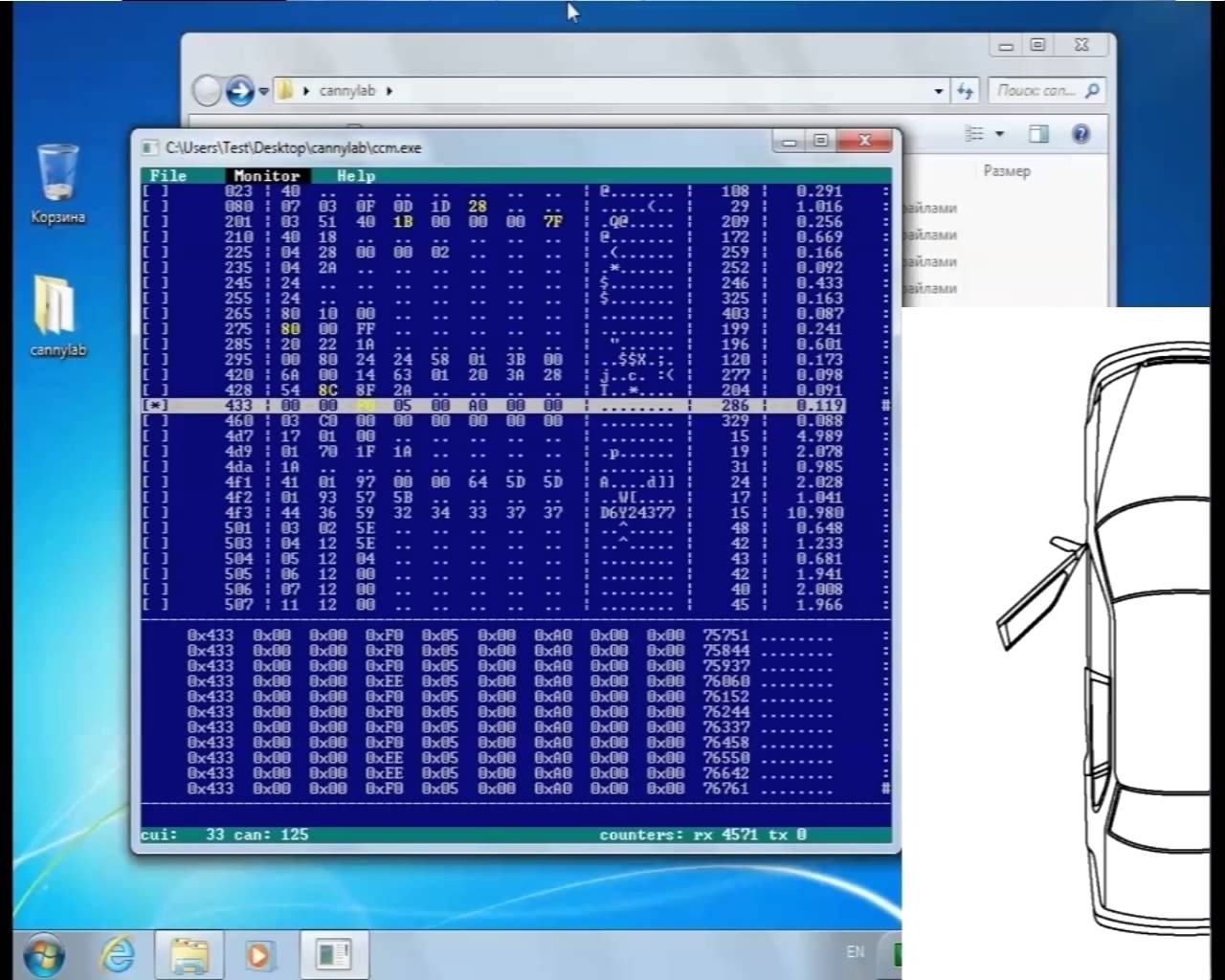Click the log timestamp 75751
The image size is (1225, 980).
coord(726,635)
